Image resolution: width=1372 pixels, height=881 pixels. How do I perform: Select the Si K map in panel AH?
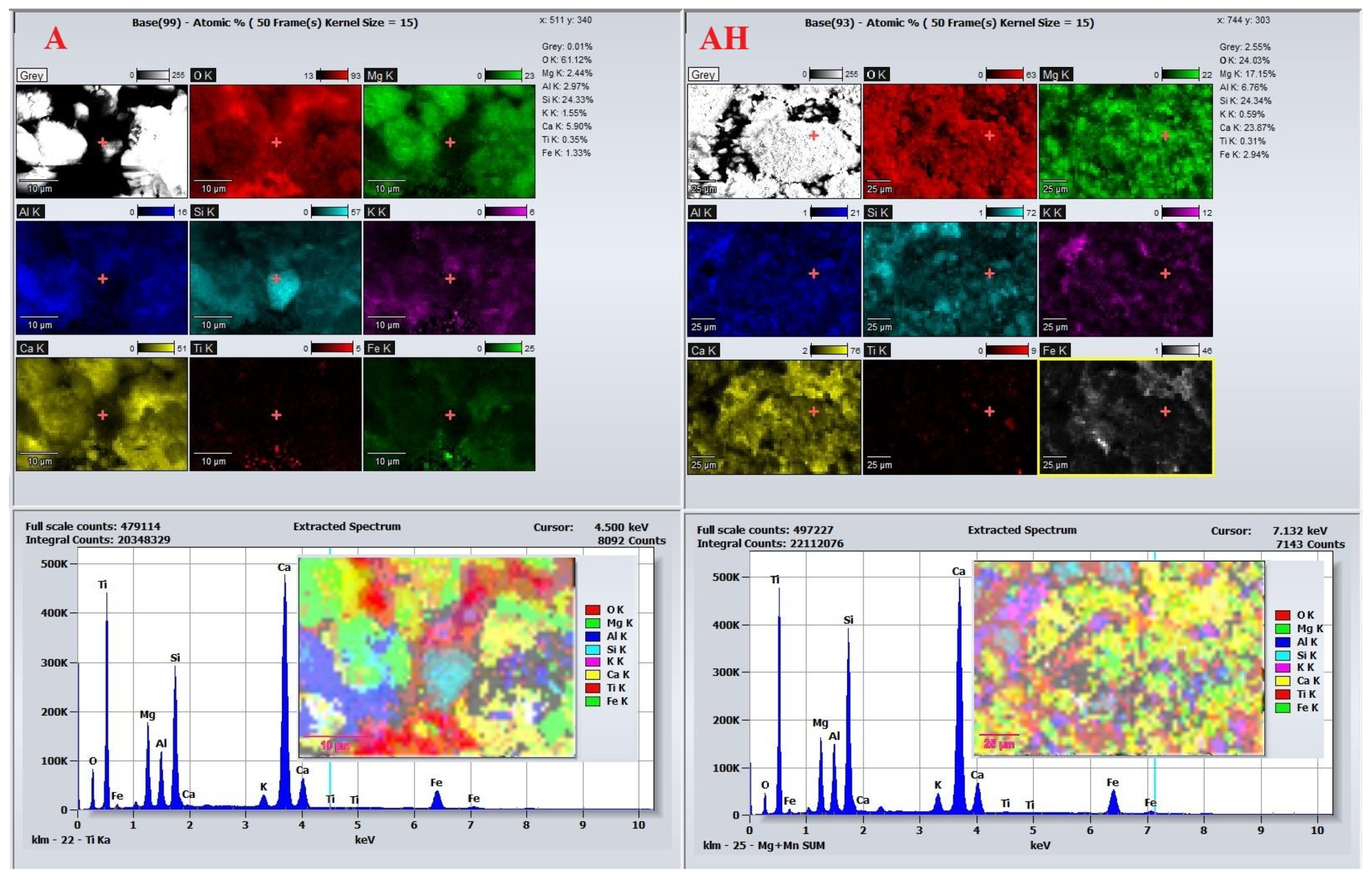click(x=950, y=279)
